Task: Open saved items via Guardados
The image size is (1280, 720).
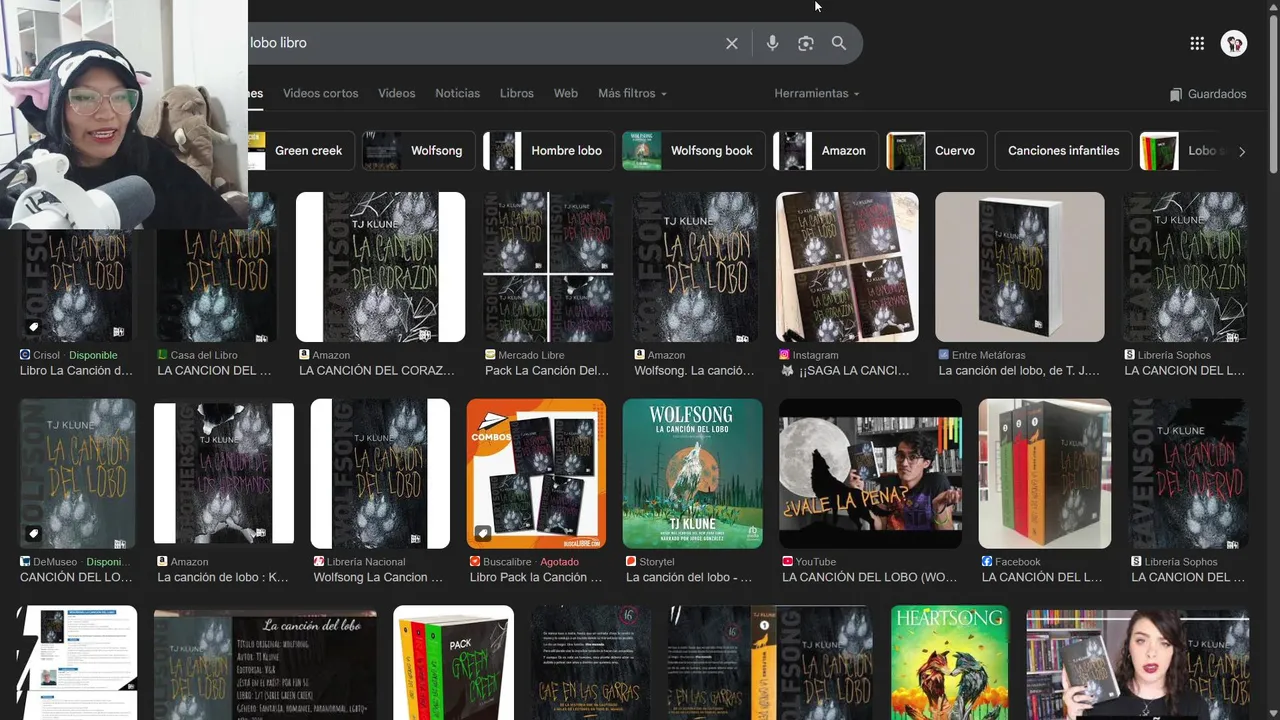Action: pos(1208,94)
